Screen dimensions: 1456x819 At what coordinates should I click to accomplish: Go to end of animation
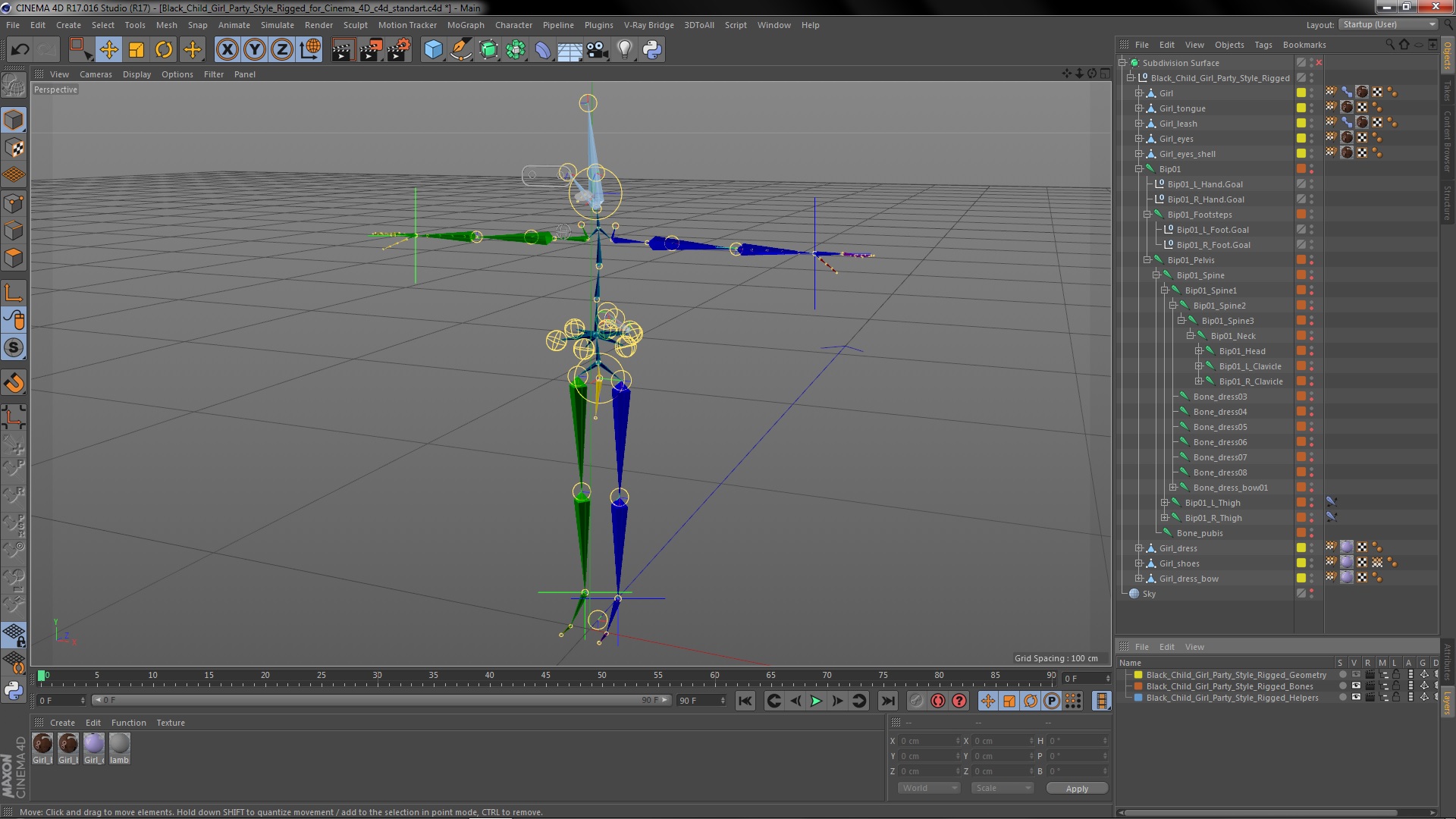(x=887, y=701)
